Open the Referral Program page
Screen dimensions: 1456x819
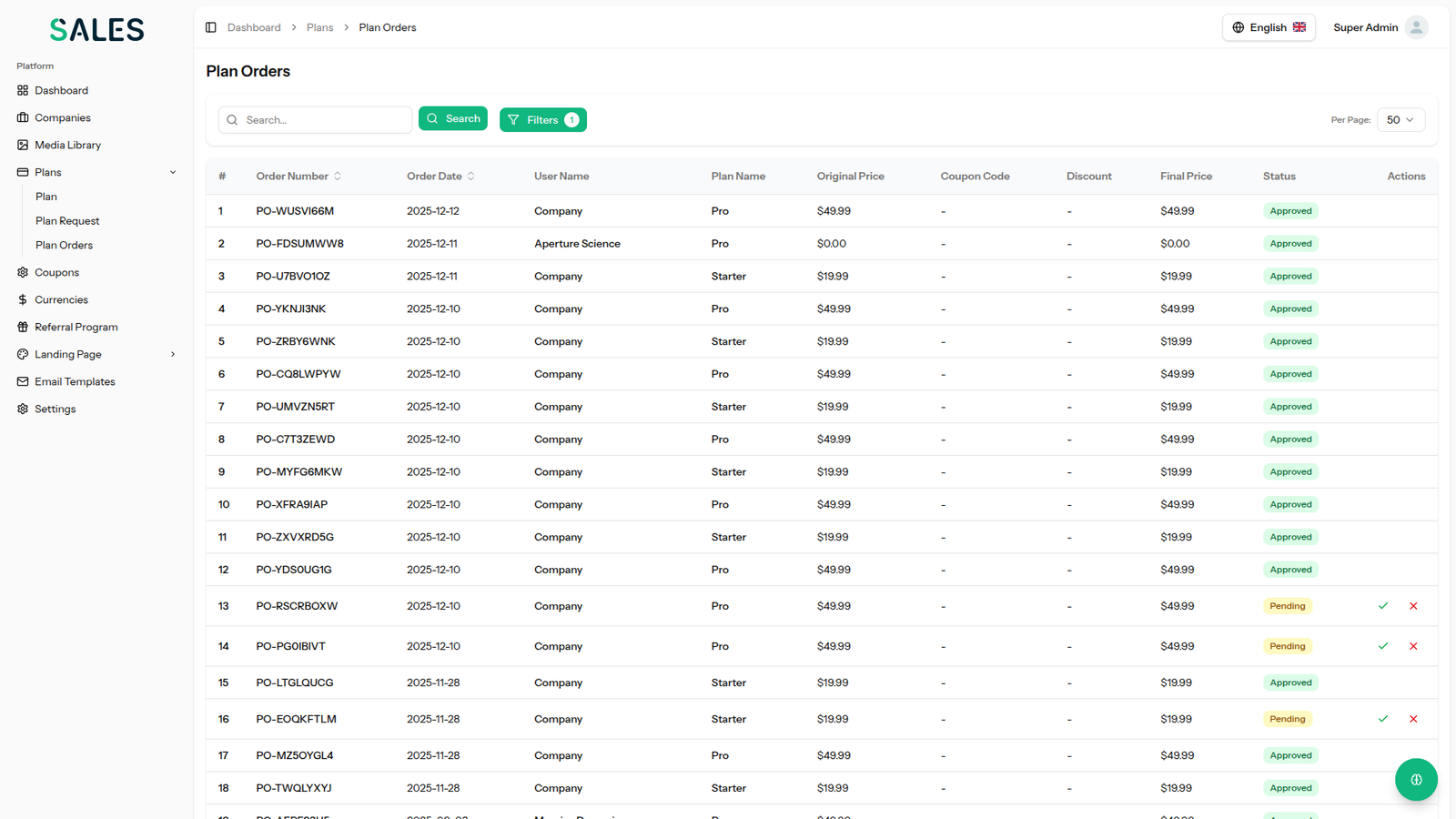point(76,327)
